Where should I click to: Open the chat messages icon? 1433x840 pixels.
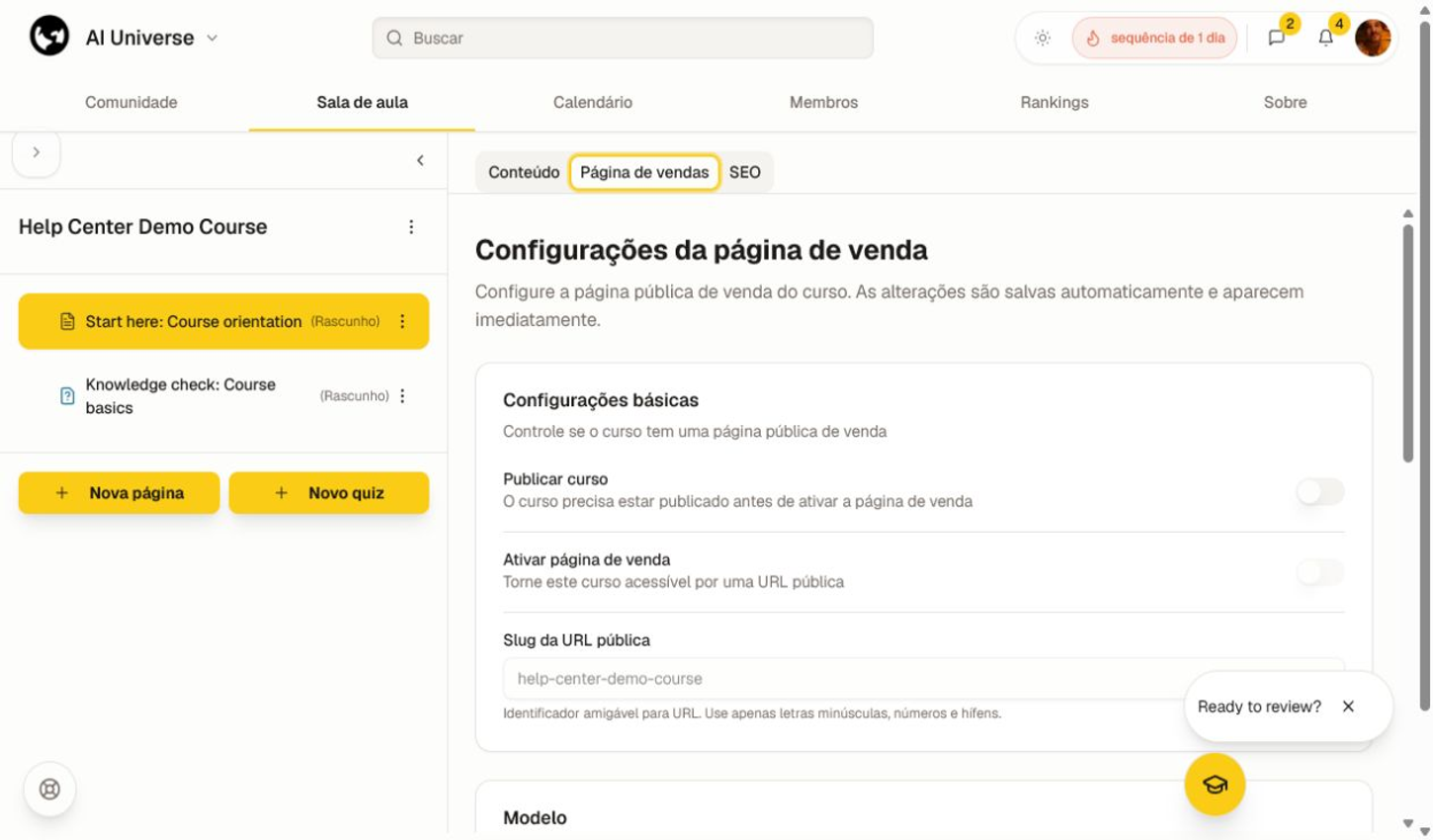point(1276,38)
